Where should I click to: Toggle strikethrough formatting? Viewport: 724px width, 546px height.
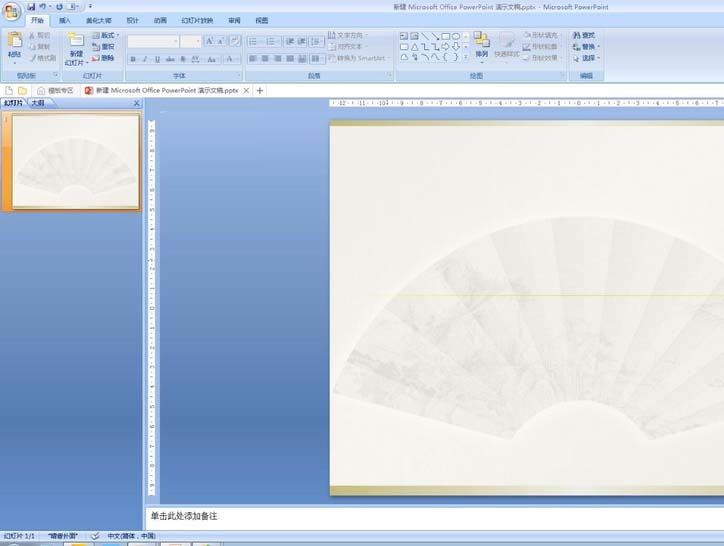[170, 59]
